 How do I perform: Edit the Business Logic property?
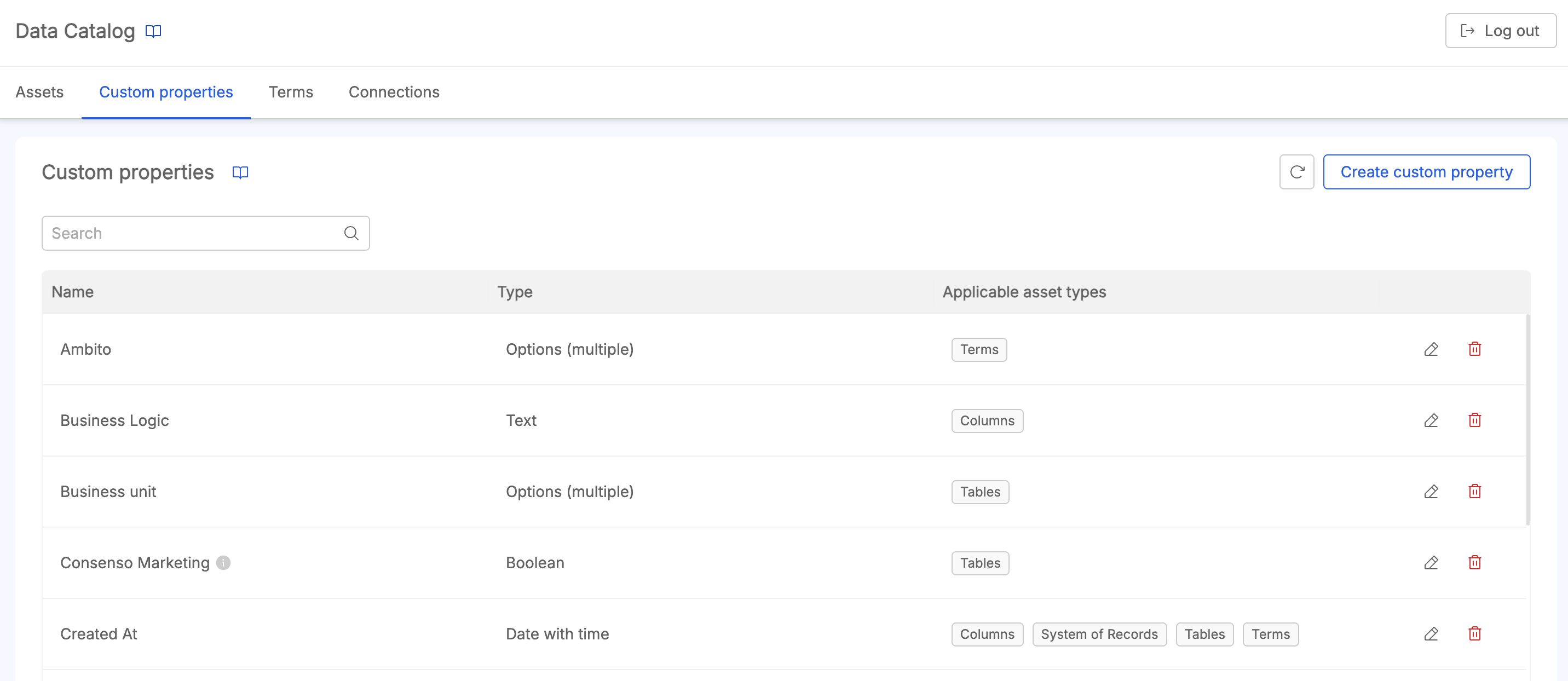tap(1431, 420)
